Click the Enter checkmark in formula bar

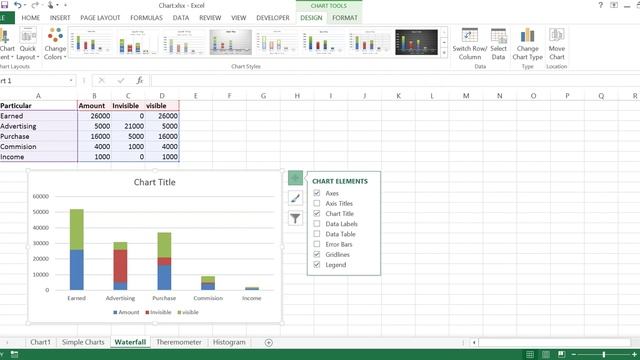pos(121,80)
